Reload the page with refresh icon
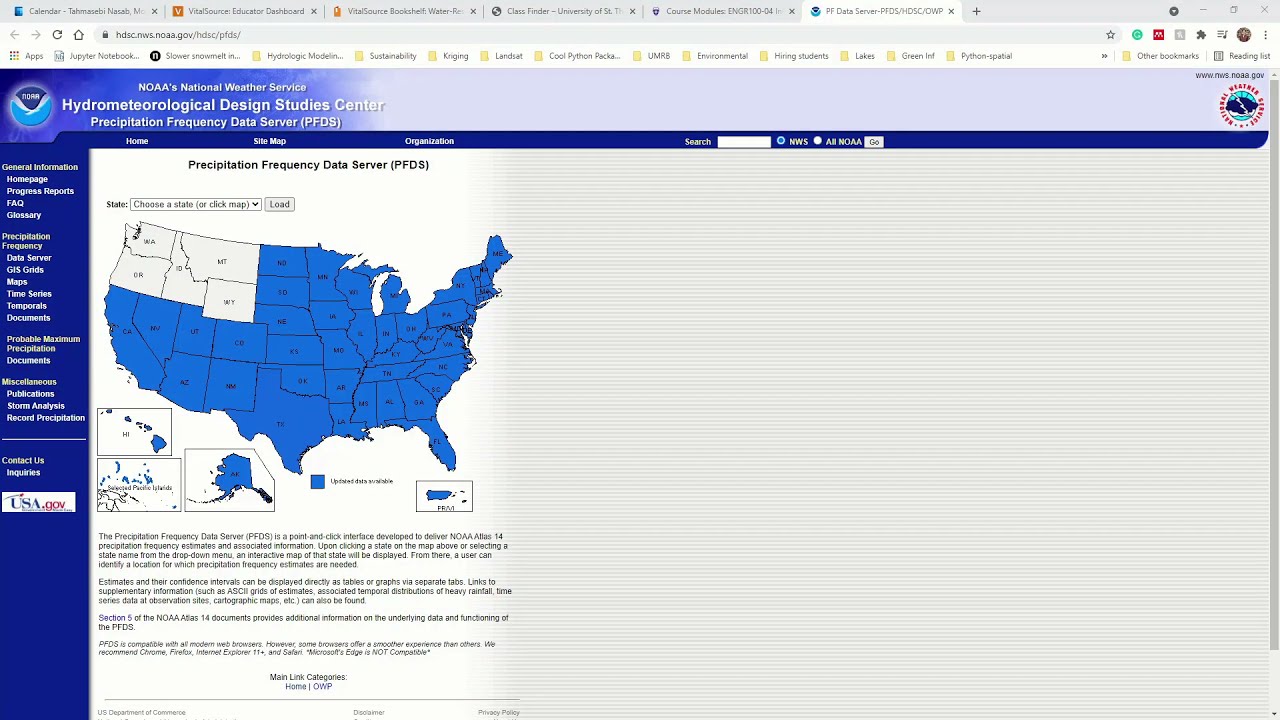1280x720 pixels. 57,35
